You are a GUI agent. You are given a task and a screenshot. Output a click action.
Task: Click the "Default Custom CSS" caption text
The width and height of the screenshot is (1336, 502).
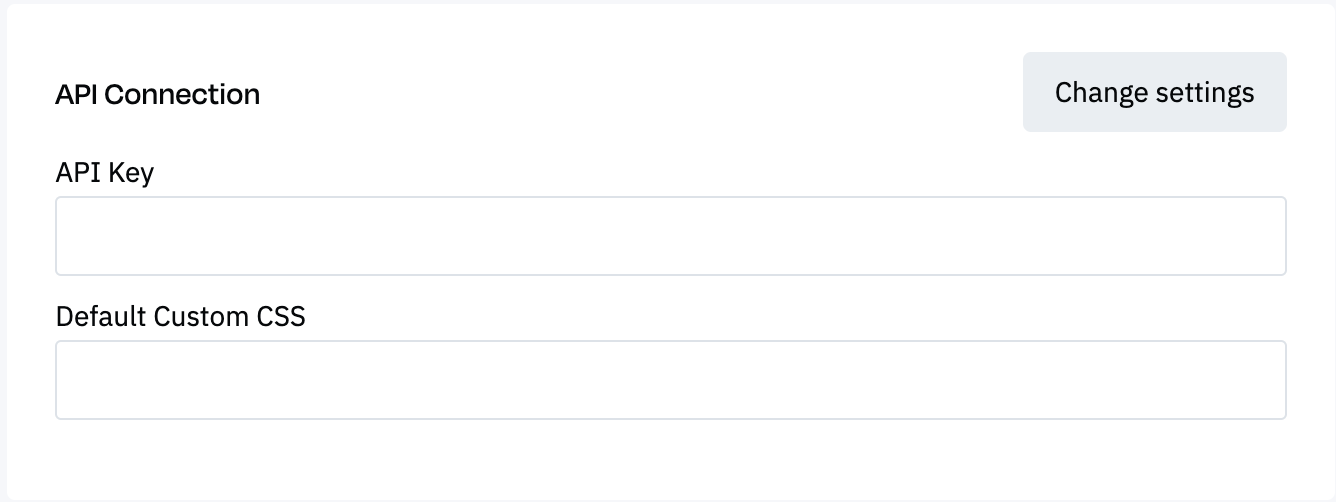tap(180, 317)
